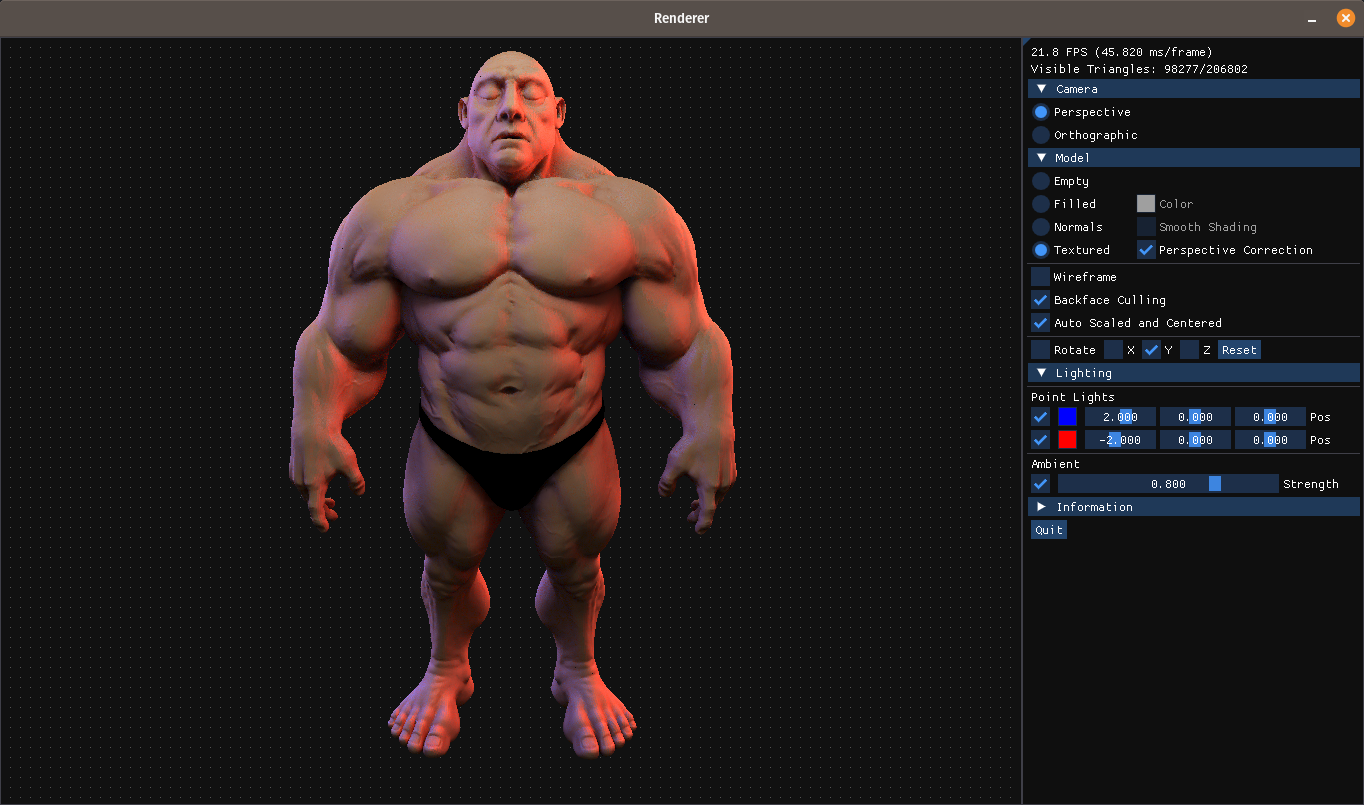Viewport: 1364px width, 805px height.
Task: Collapse the Lighting section header
Action: 1194,373
